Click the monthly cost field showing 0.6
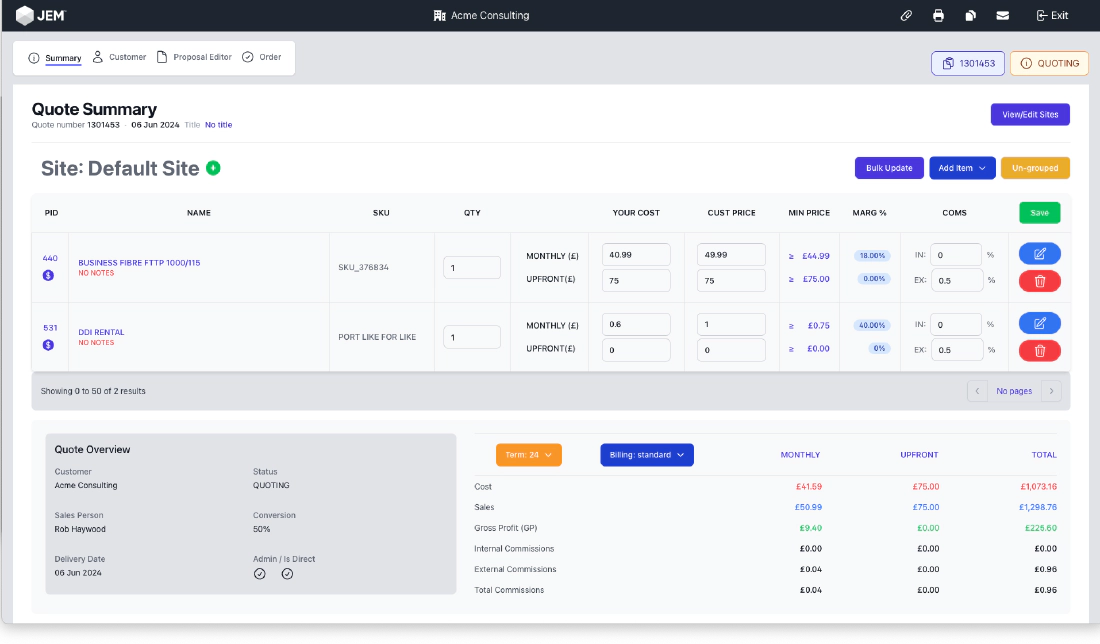 pos(636,324)
